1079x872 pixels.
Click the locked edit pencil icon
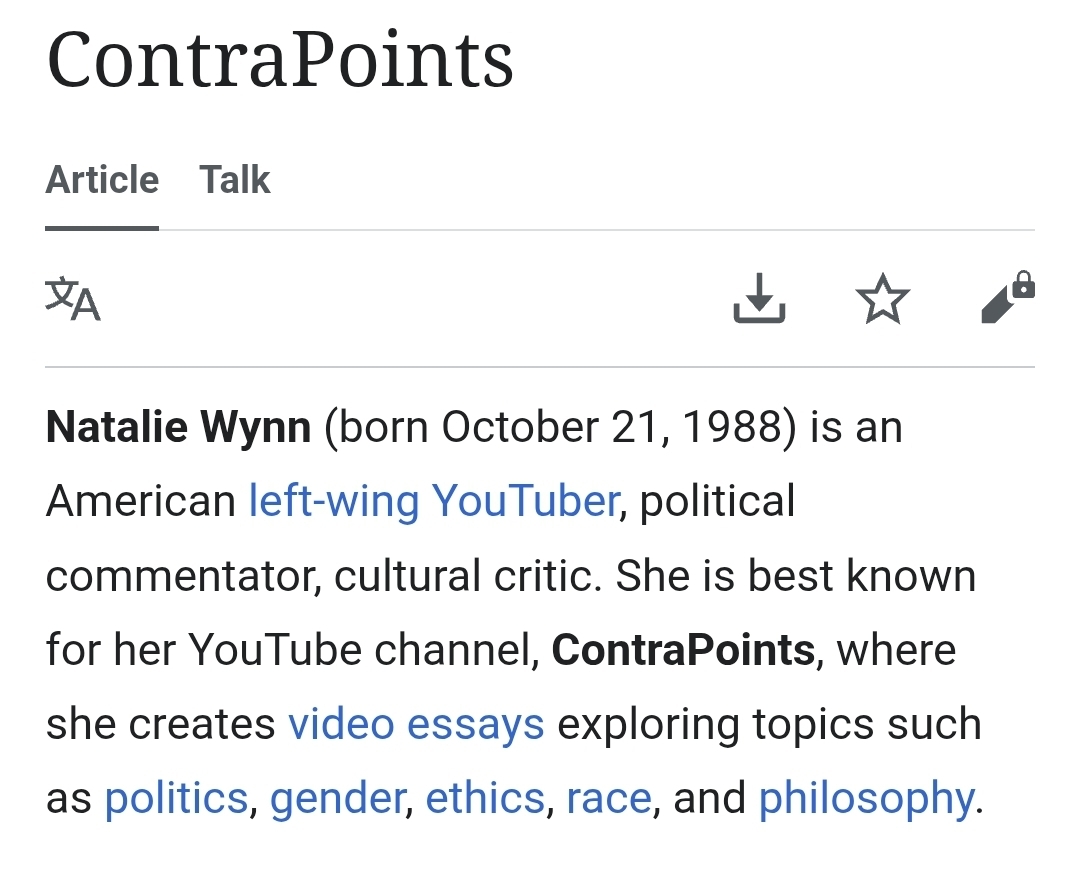[x=1007, y=298]
